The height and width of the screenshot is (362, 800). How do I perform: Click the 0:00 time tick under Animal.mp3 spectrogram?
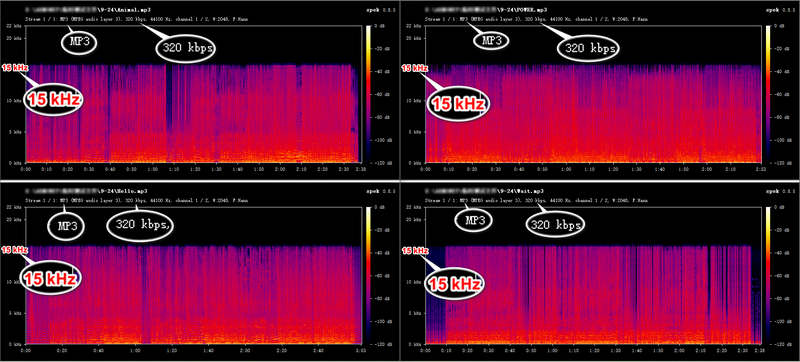click(x=26, y=168)
